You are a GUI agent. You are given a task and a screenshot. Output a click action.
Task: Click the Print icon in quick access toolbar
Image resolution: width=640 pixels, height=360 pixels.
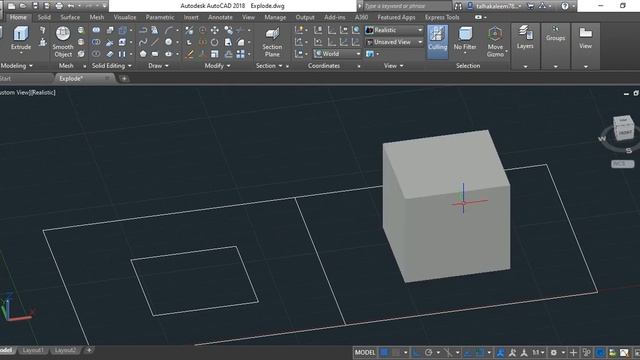(x=59, y=6)
